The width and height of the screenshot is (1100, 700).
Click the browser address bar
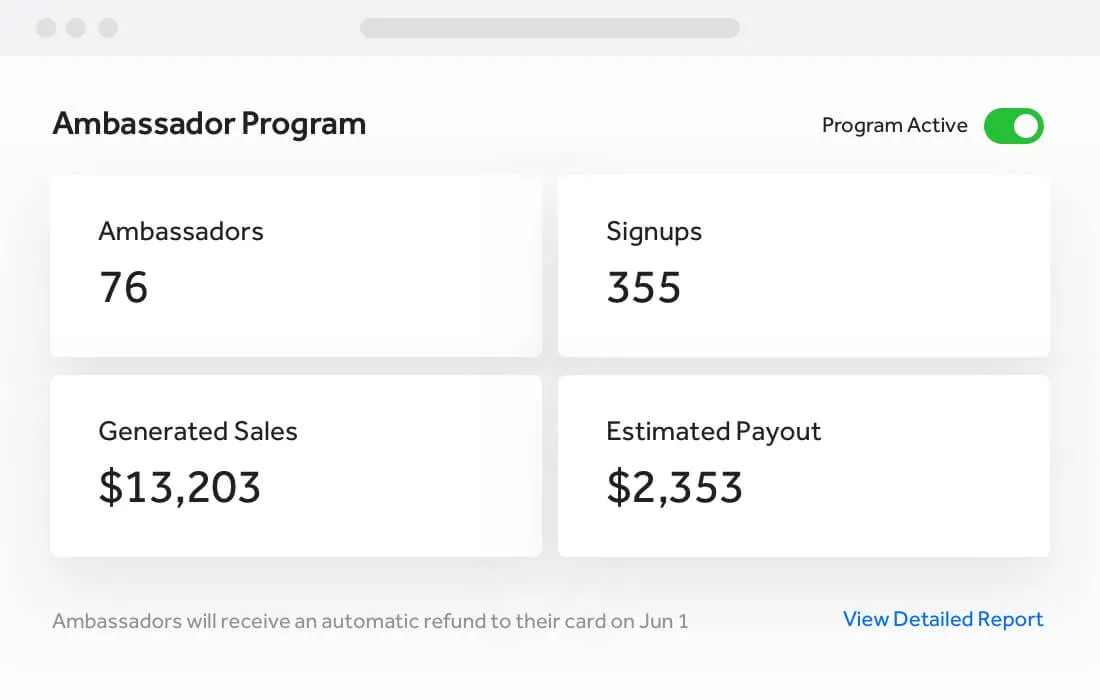pos(550,28)
